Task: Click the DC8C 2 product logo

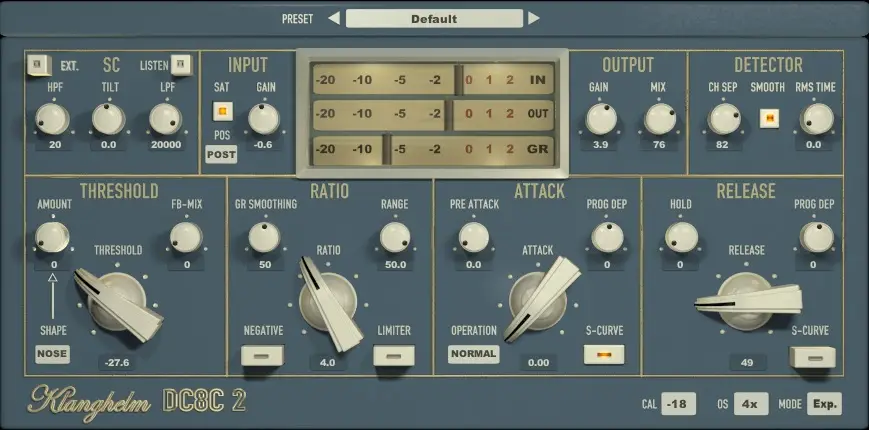Action: point(205,401)
